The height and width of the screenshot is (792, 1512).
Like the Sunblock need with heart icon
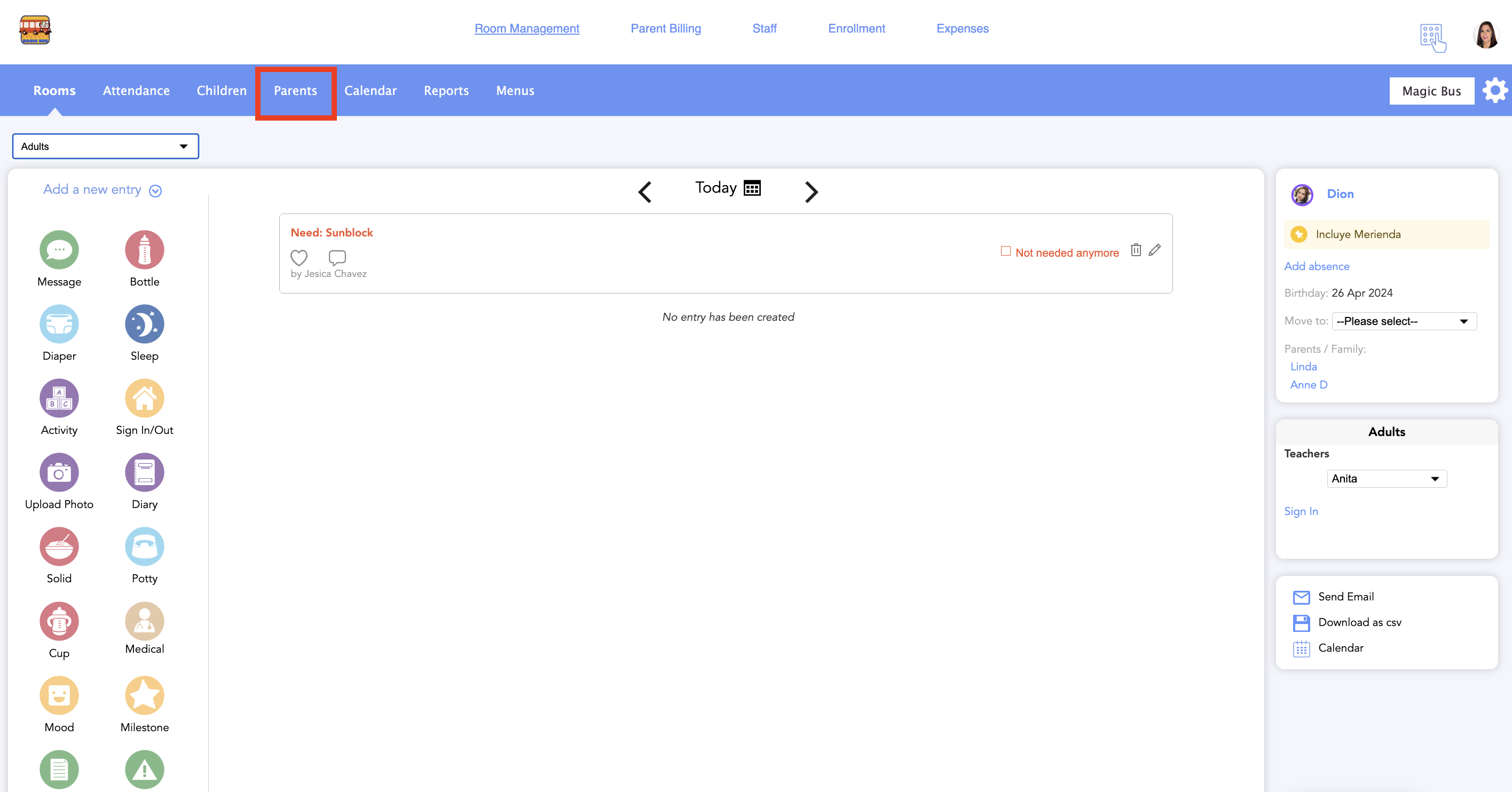[x=299, y=257]
